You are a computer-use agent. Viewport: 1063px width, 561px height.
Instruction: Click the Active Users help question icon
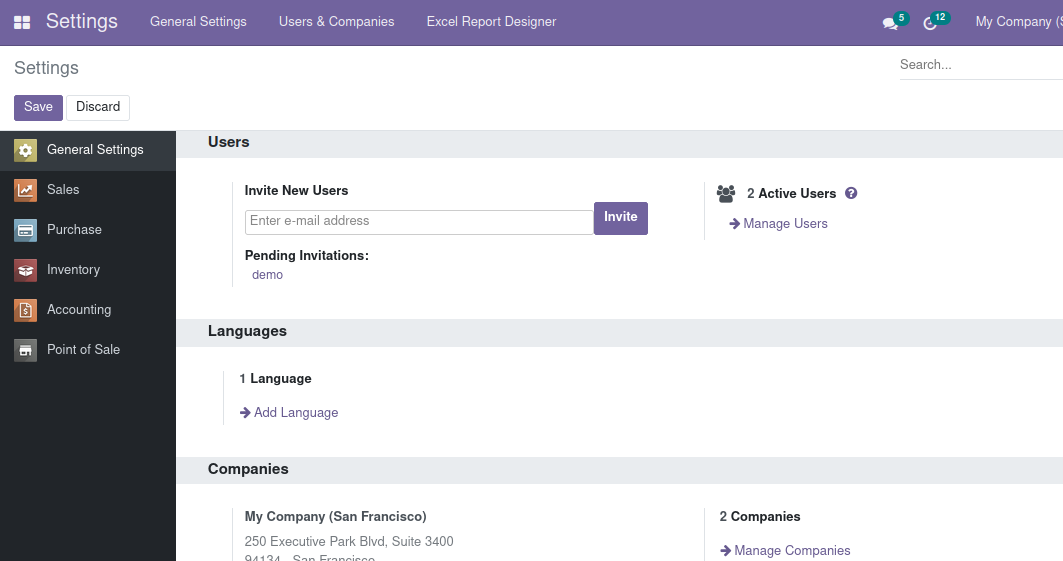click(851, 193)
